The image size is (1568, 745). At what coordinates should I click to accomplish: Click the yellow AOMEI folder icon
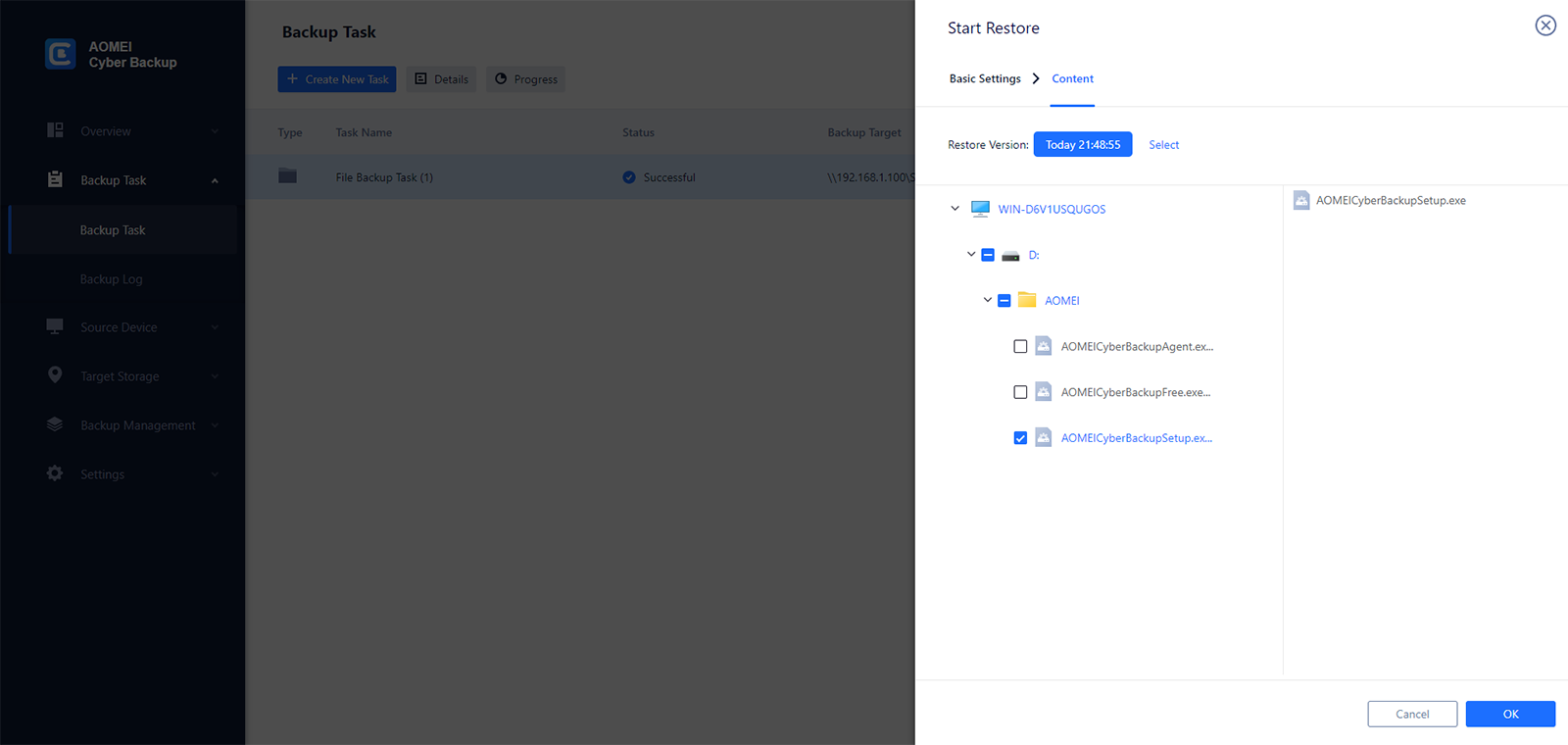pyautogui.click(x=1027, y=300)
